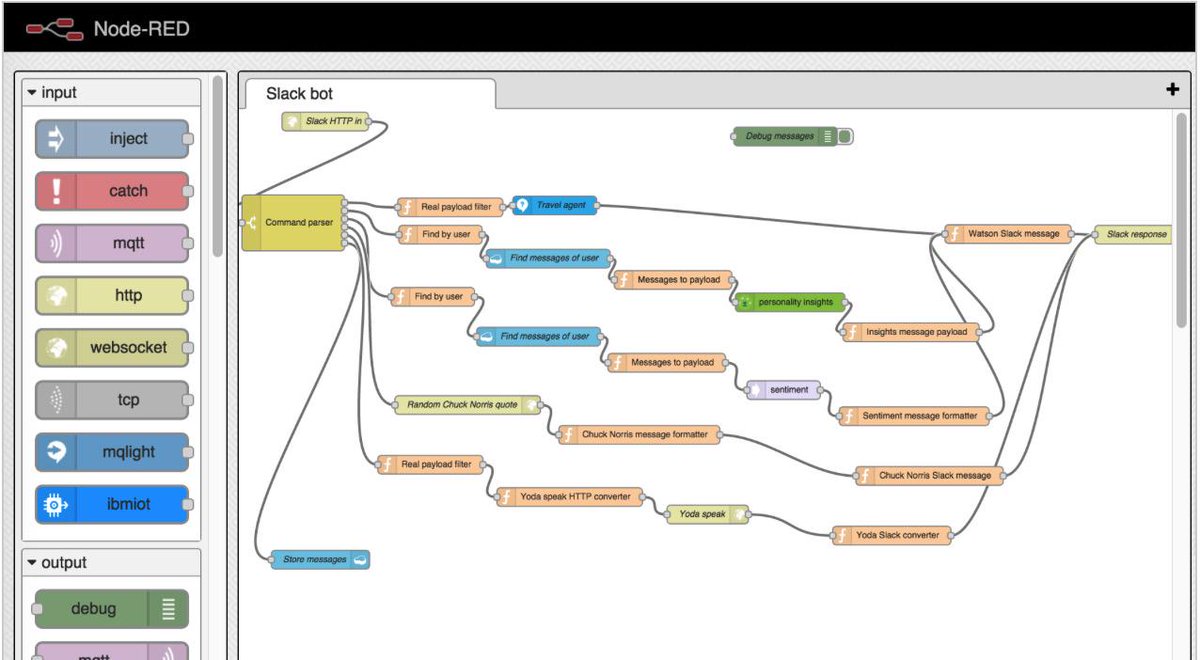Viewport: 1200px width, 660px height.
Task: Select the Random Chuck Norris quote node
Action: click(467, 405)
